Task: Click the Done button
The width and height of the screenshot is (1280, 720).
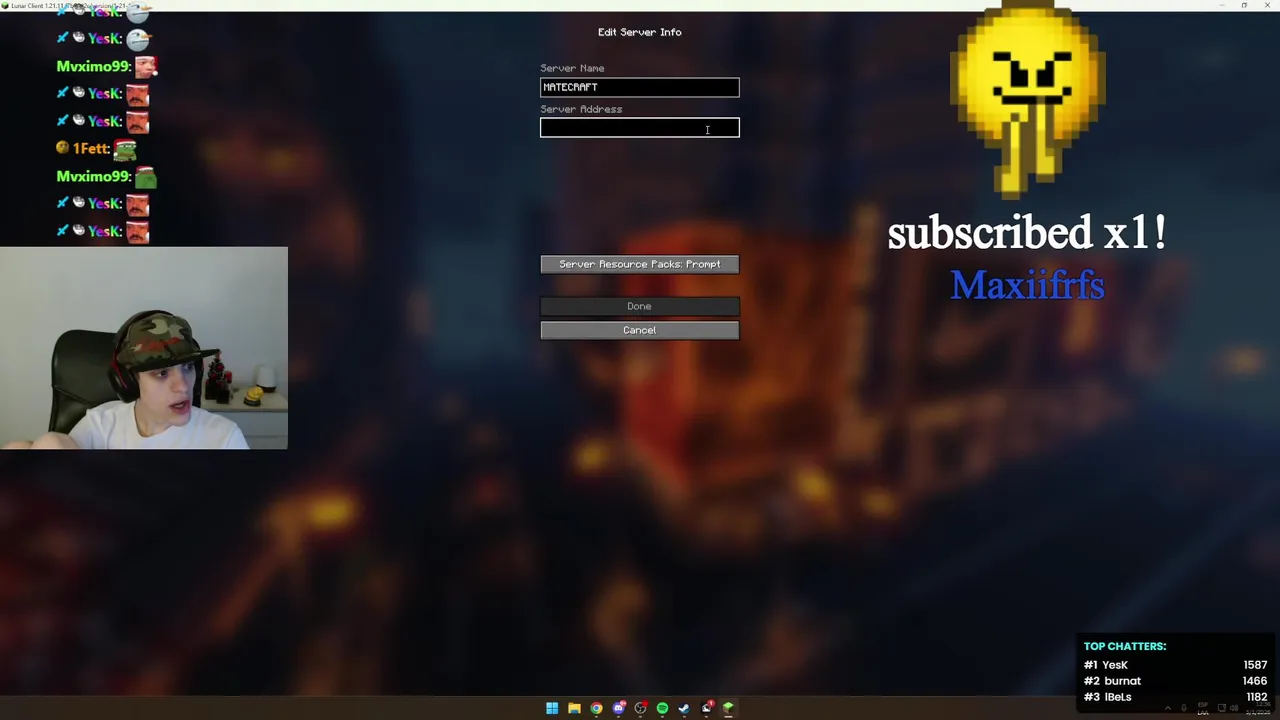Action: (640, 306)
